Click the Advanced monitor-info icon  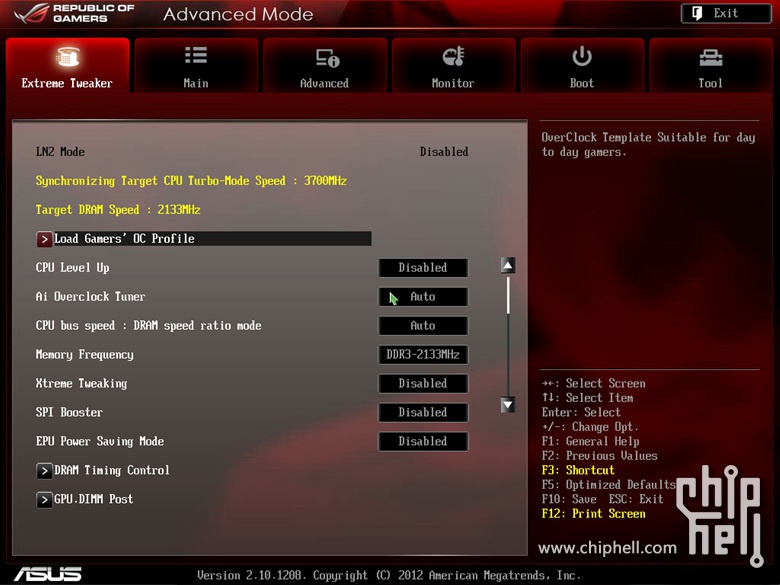(327, 58)
